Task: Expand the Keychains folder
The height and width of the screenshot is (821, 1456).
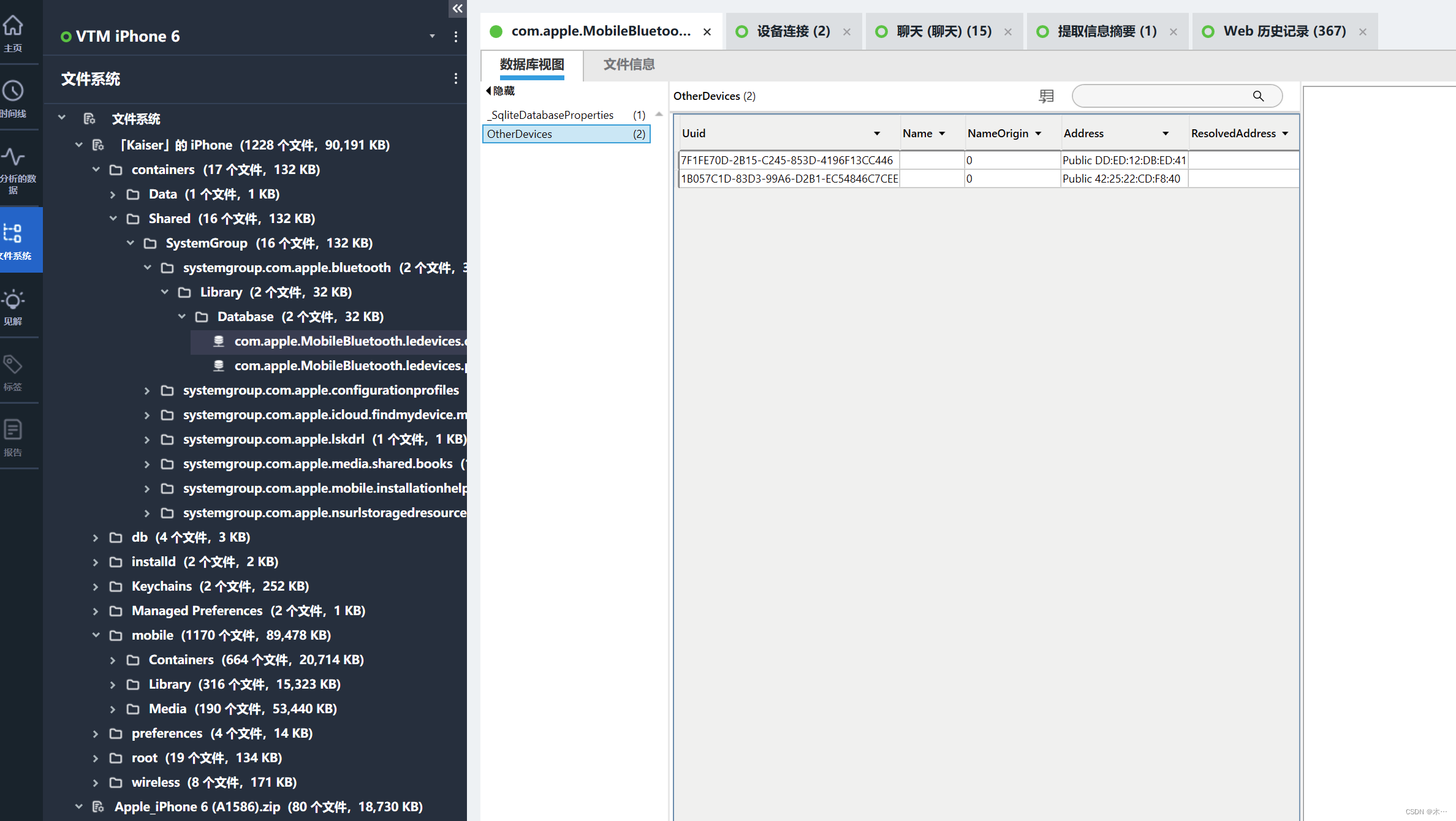Action: (x=96, y=586)
